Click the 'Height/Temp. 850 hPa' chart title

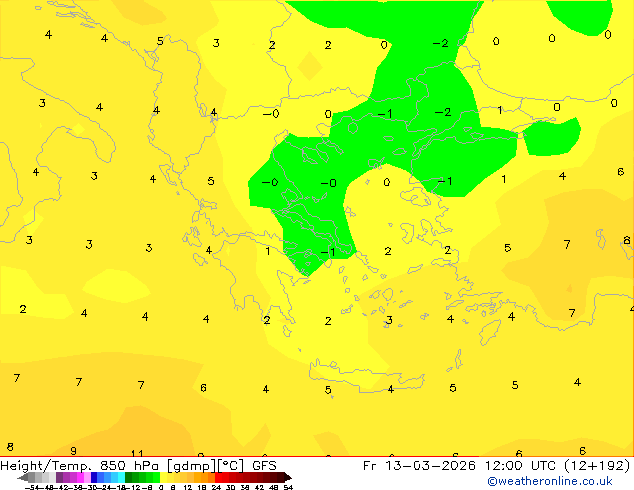tap(79, 466)
